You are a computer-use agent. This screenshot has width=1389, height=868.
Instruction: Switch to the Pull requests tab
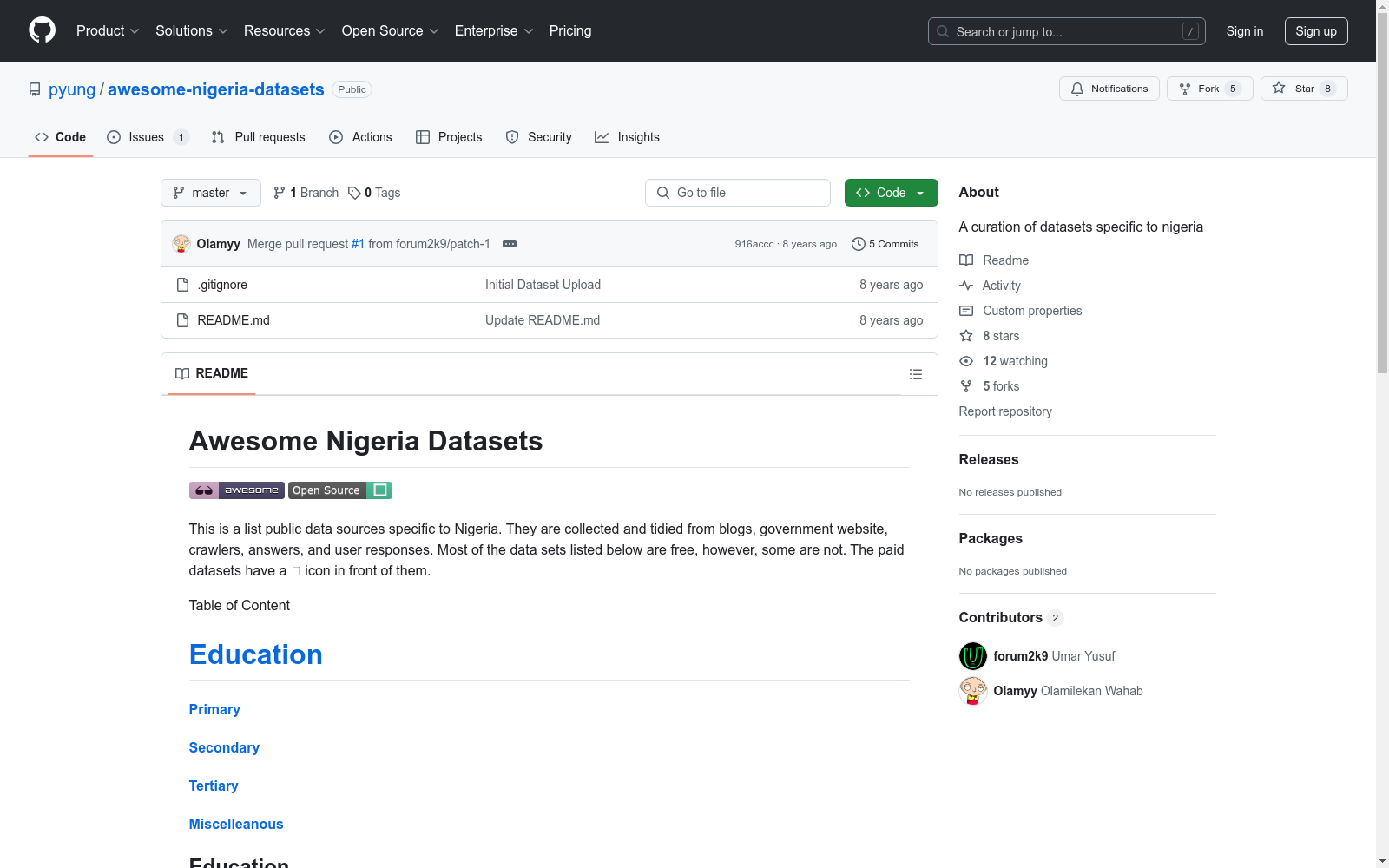pyautogui.click(x=258, y=137)
